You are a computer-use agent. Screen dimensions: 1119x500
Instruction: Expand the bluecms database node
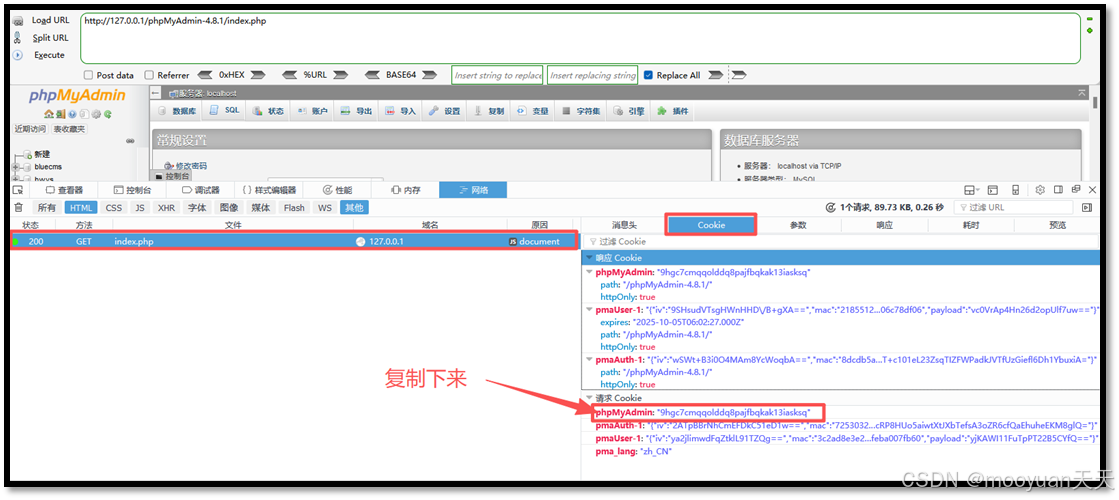(16, 167)
